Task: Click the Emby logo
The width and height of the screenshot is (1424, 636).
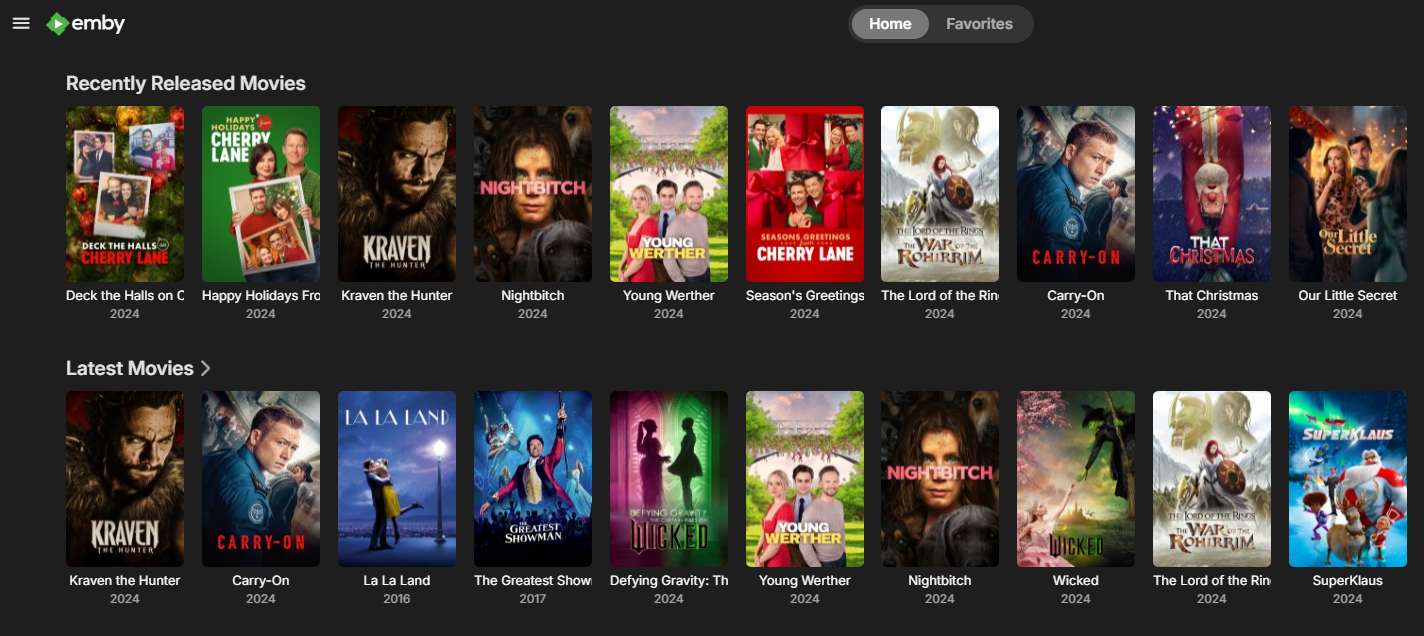Action: tap(86, 24)
